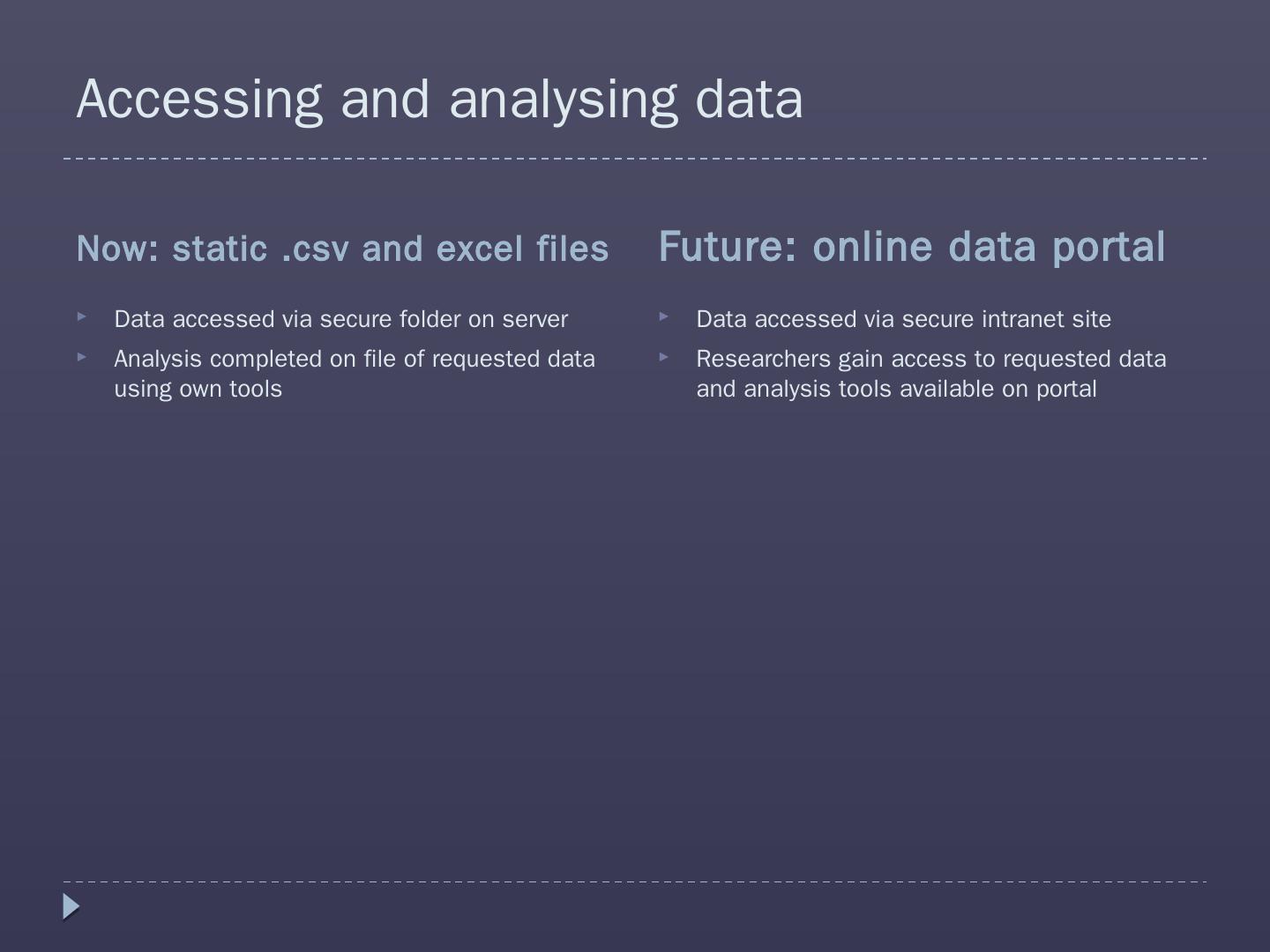Click the line "and analysis tools available on portal"
This screenshot has width=1270, height=952.
click(x=896, y=389)
